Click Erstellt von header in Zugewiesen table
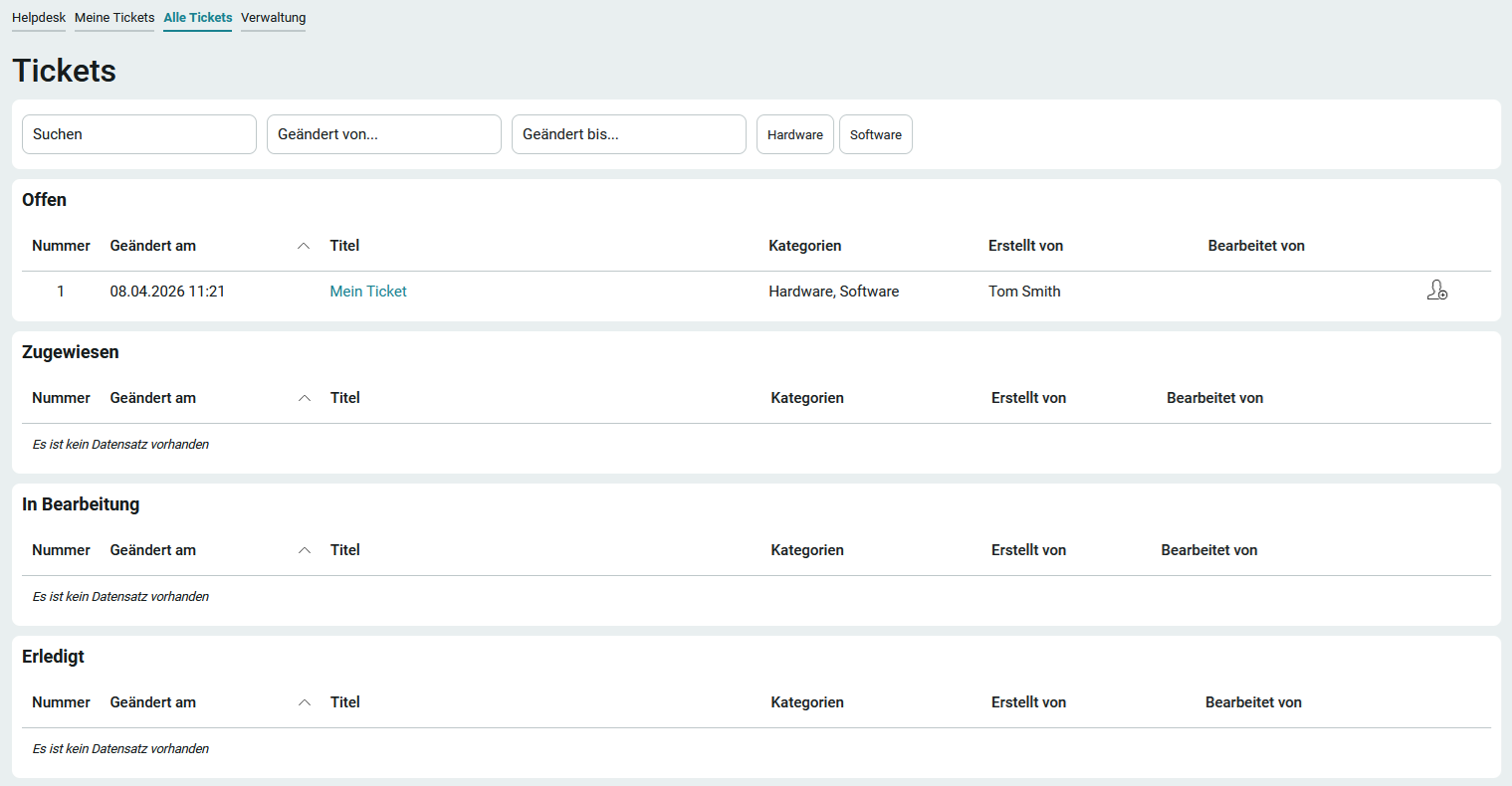The width and height of the screenshot is (1512, 786). pyautogui.click(x=1028, y=398)
